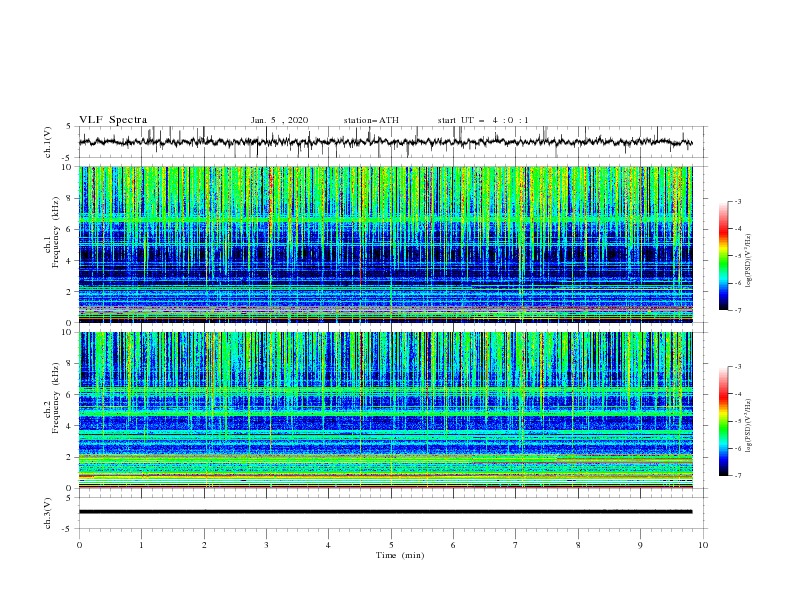The image size is (792, 612).
Task: Click the ch.2 spectrogram '4' kHz tick label
Action: click(x=70, y=426)
